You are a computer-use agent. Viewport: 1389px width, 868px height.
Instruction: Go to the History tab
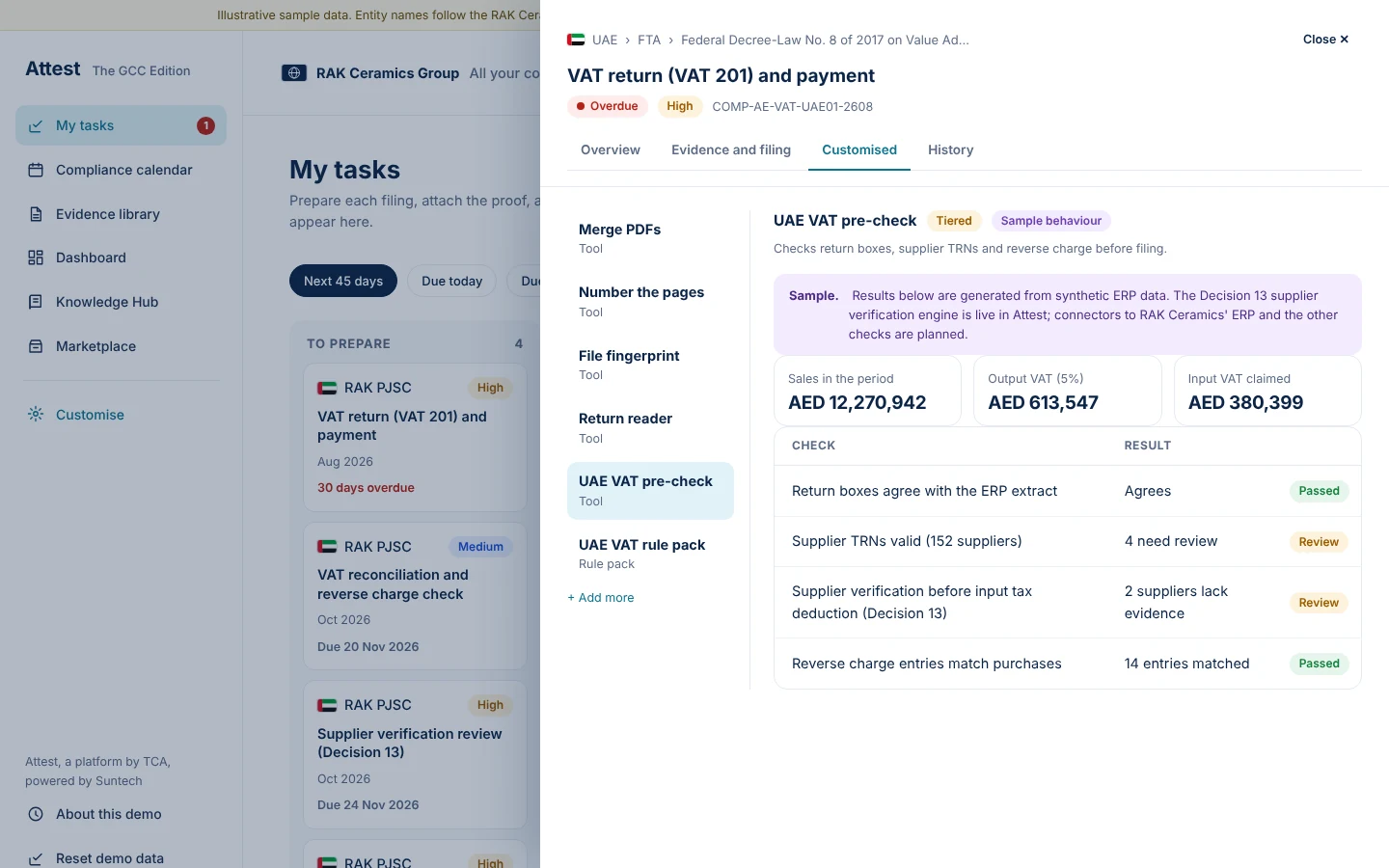[x=950, y=149]
